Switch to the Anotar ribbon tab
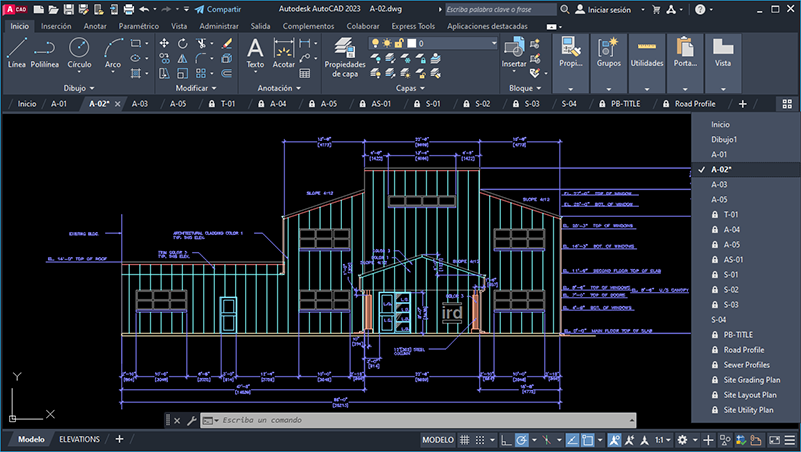801x452 pixels. pos(95,26)
